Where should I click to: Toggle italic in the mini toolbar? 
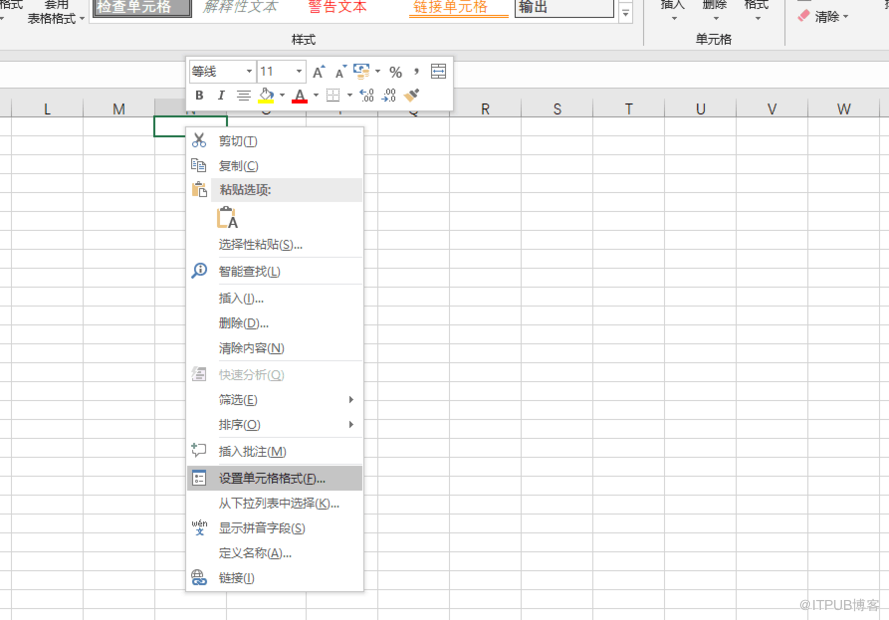tap(221, 96)
